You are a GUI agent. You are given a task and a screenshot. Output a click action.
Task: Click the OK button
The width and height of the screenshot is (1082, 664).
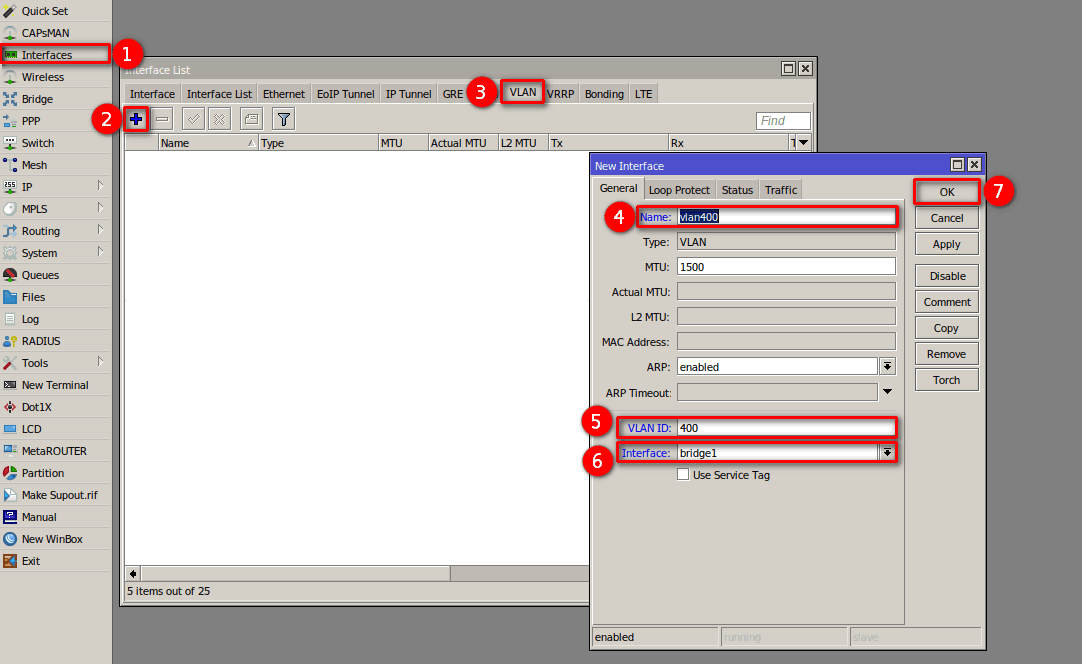(x=946, y=192)
